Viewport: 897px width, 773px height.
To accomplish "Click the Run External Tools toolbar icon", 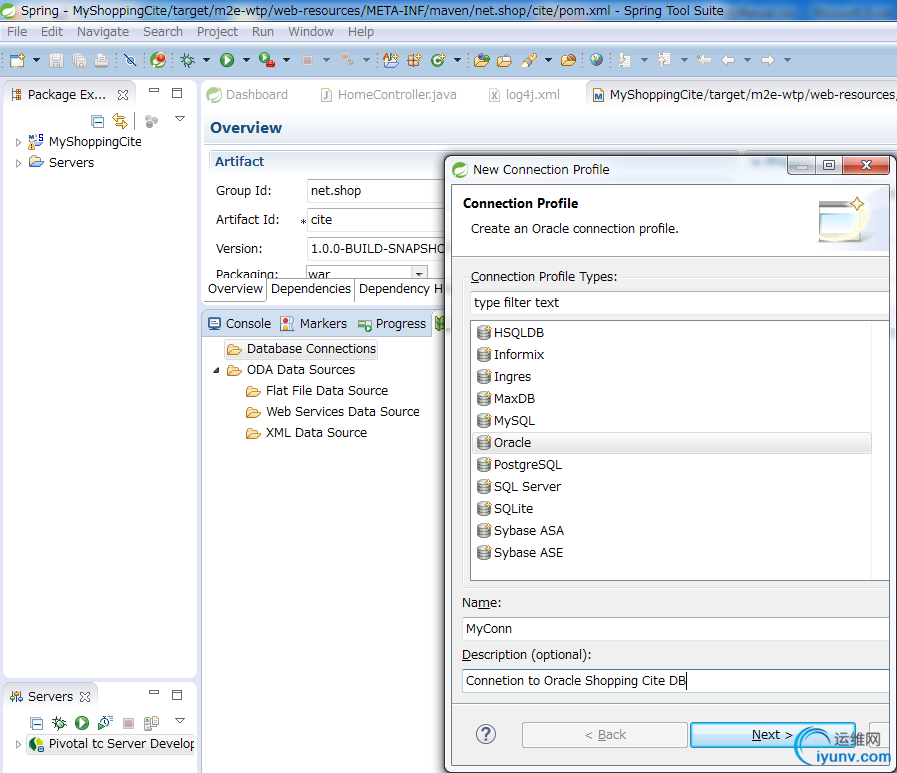I will click(267, 60).
